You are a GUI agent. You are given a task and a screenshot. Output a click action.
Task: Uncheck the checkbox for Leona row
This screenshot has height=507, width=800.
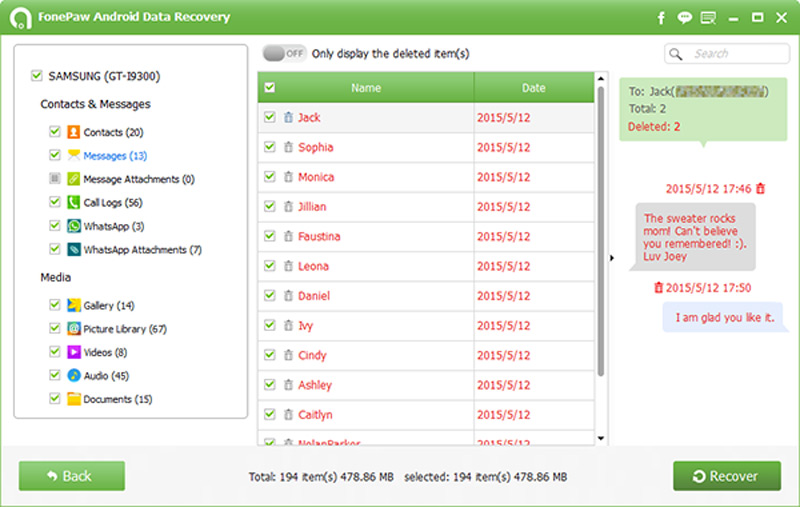pyautogui.click(x=270, y=265)
